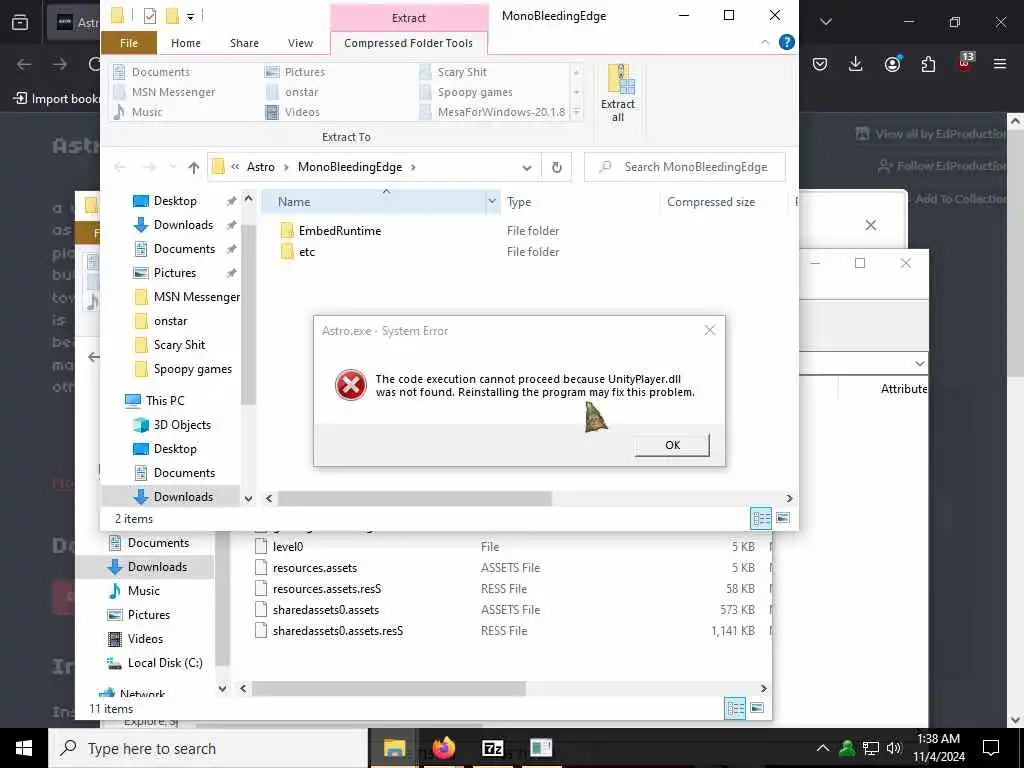Choose Documents as extract destination
The image size is (1024, 768).
click(161, 72)
